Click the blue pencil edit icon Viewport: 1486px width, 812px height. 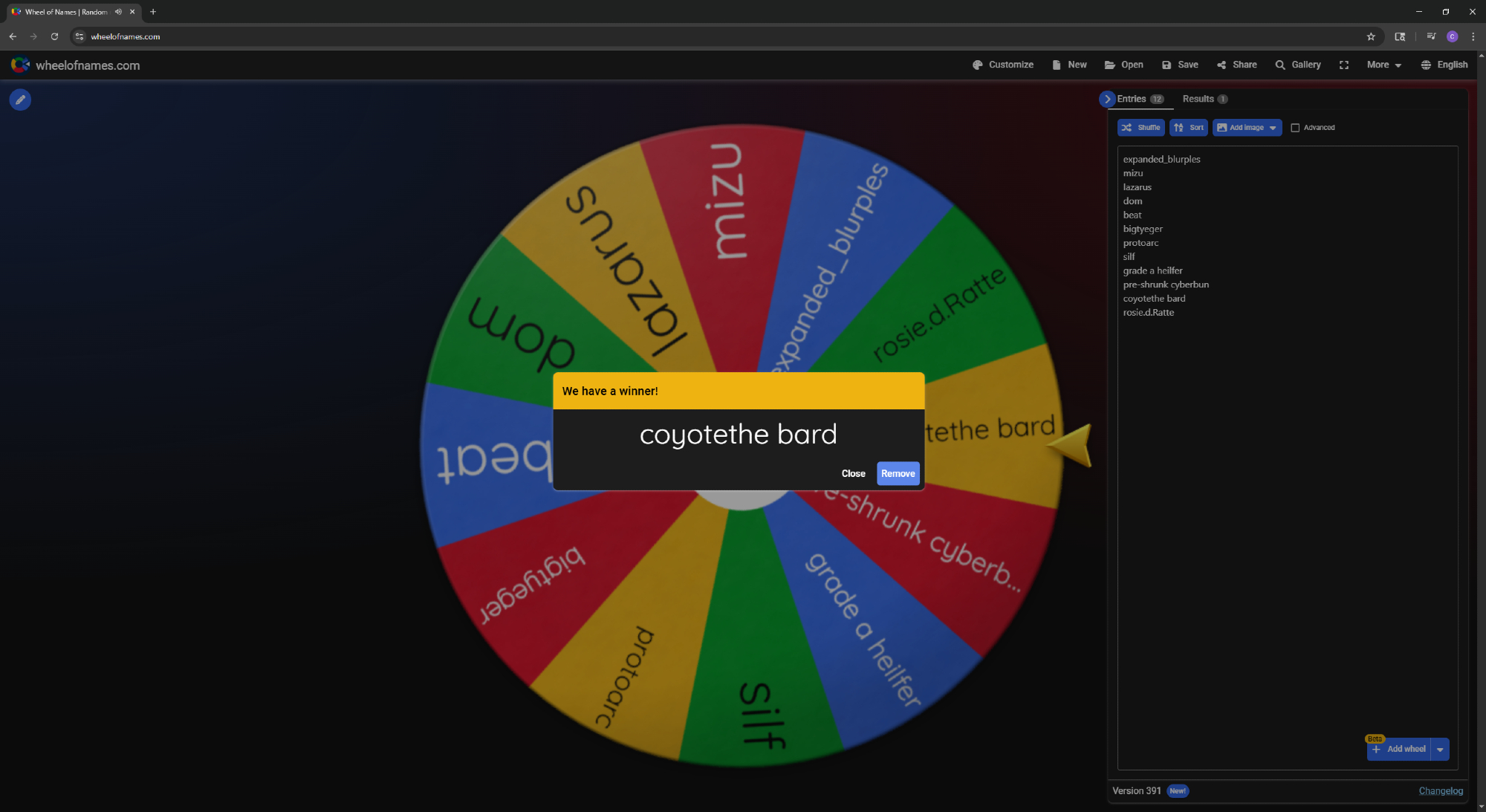pyautogui.click(x=20, y=100)
